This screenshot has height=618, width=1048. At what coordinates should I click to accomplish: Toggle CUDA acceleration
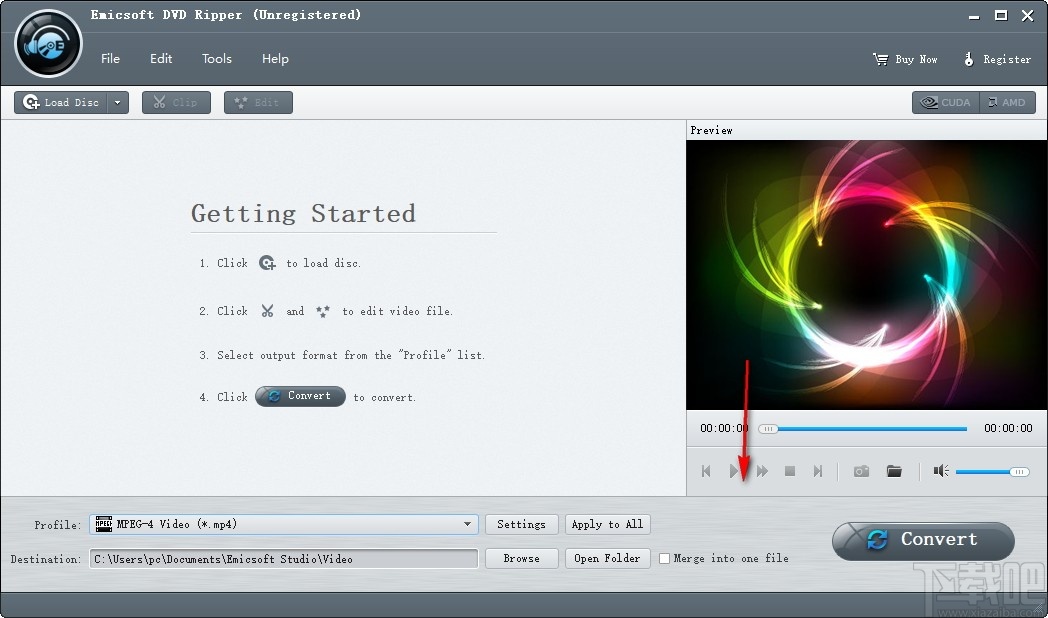coord(944,102)
